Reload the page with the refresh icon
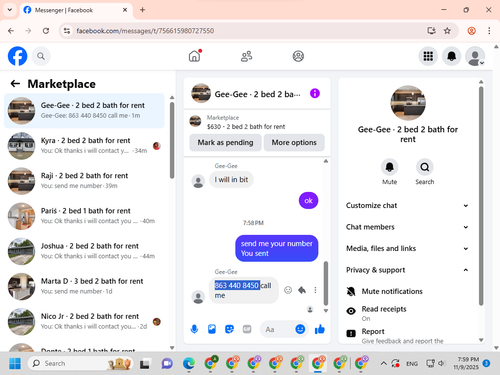Screen dimensions: 500x375 [x=46, y=31]
